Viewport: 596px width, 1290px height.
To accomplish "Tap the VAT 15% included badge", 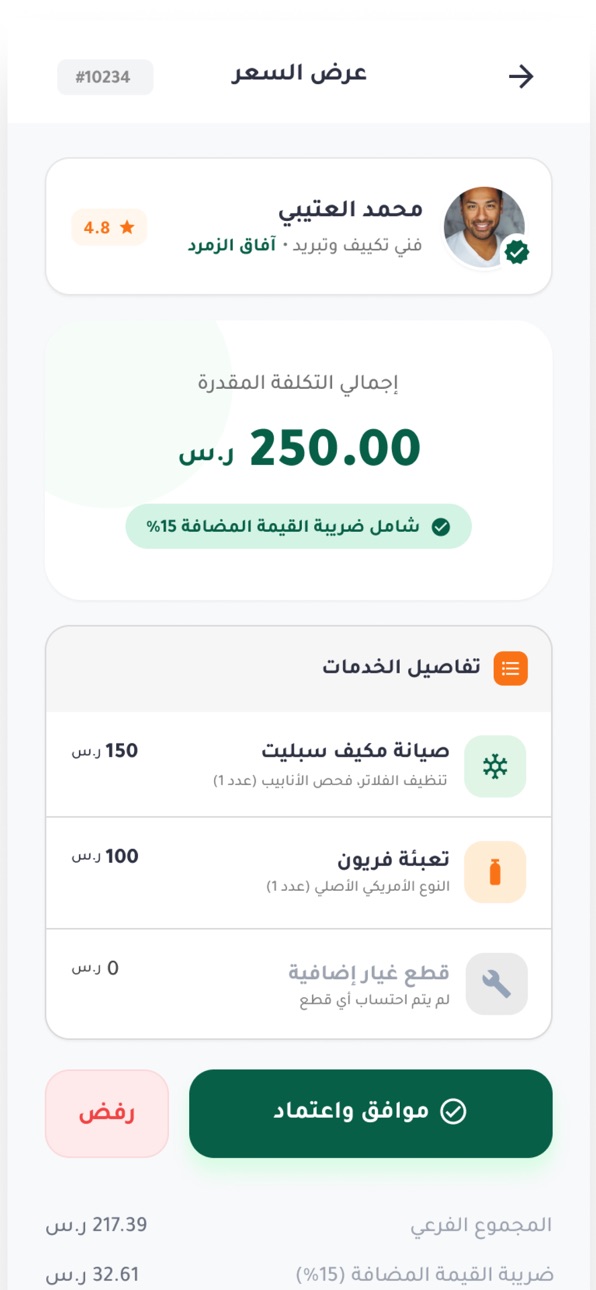I will 298,526.
